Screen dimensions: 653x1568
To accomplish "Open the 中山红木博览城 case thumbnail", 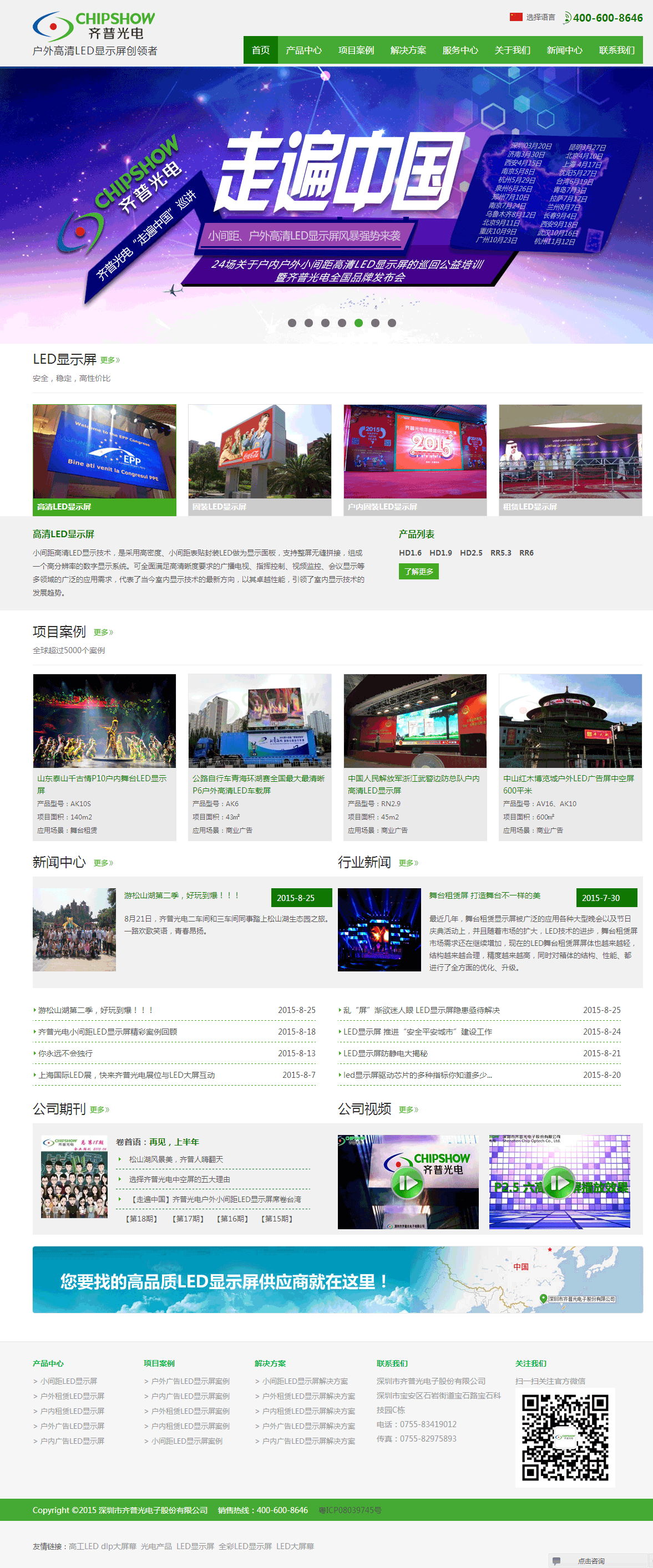I will 570,721.
